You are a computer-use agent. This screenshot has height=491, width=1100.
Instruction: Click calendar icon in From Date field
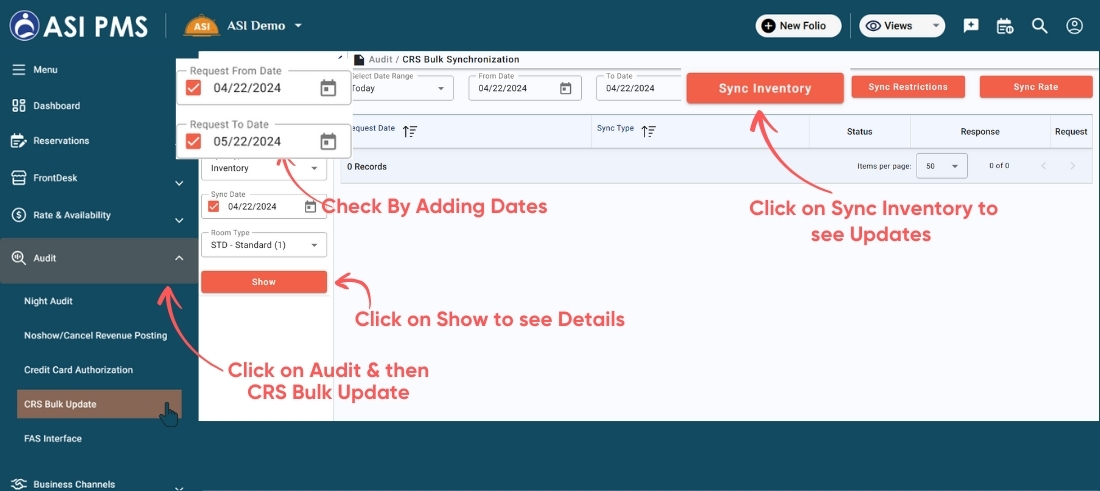pyautogui.click(x=565, y=88)
